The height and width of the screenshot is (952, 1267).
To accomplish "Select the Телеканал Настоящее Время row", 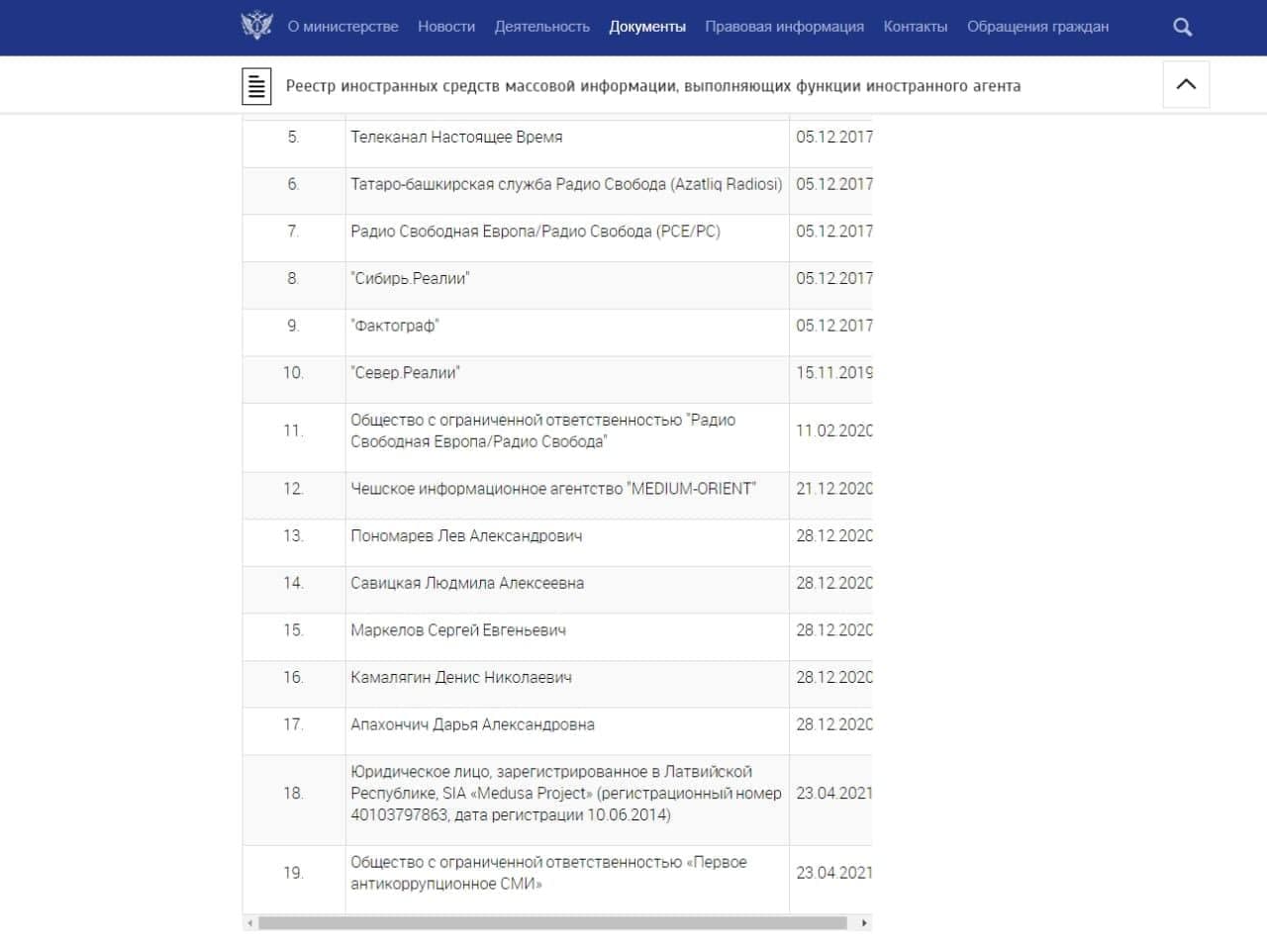I will pyautogui.click(x=456, y=138).
